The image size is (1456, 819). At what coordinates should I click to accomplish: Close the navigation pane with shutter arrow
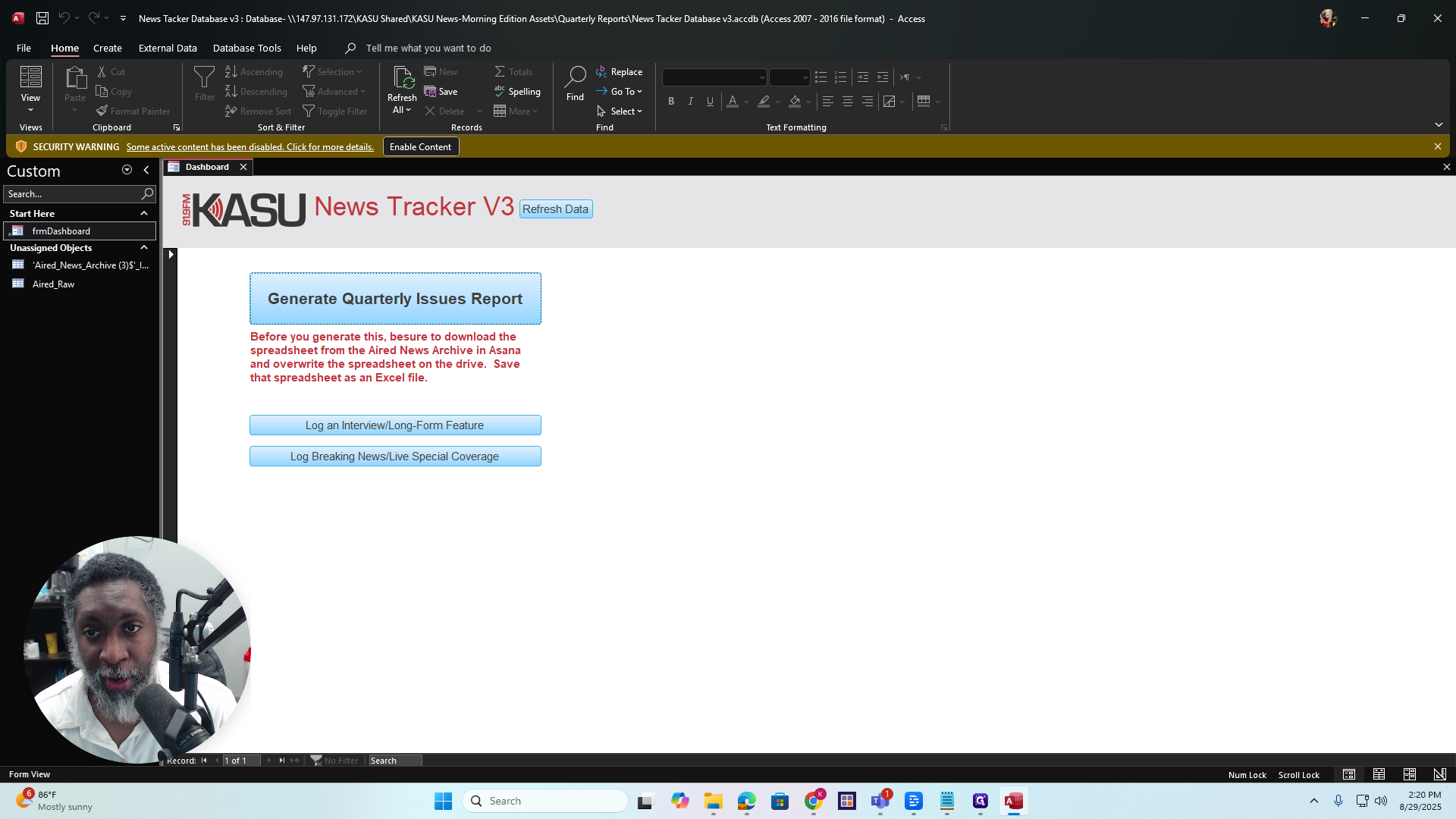(x=146, y=170)
